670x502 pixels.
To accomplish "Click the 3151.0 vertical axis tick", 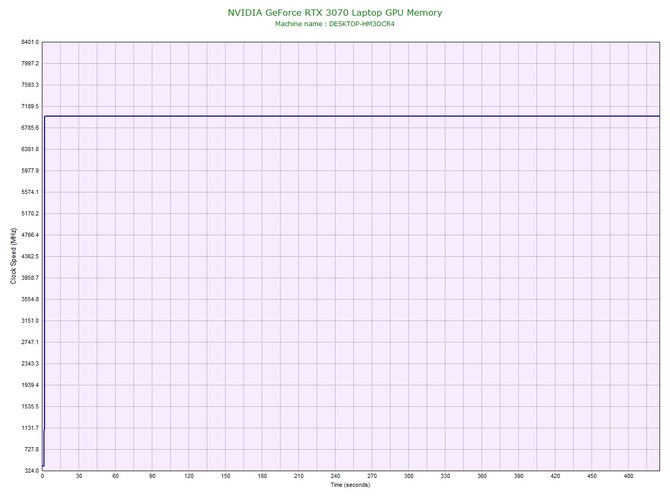I will point(30,320).
